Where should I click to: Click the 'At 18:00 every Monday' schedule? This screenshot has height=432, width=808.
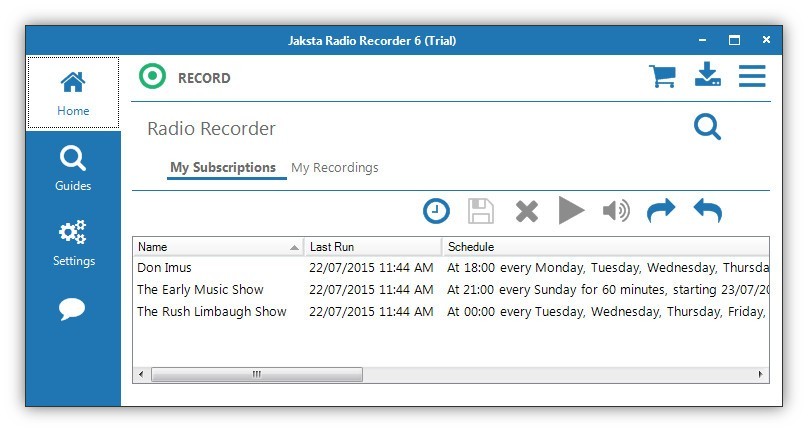pos(608,268)
